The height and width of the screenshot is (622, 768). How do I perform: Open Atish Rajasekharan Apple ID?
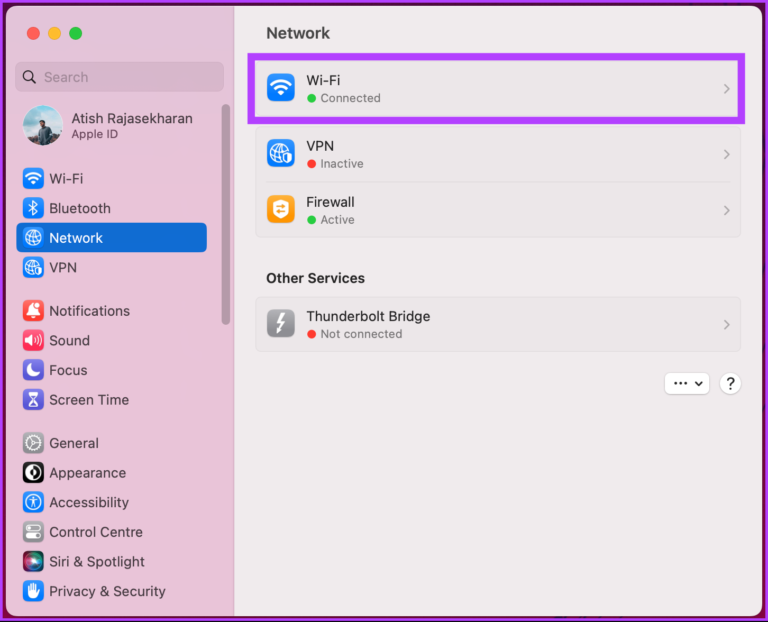(108, 125)
